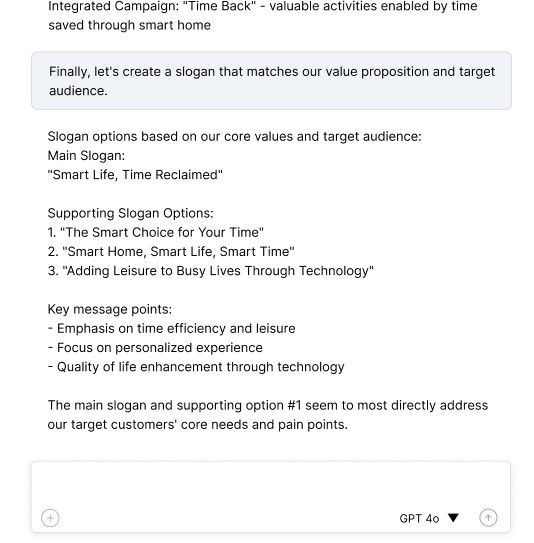Screen dimensions: 534x543
Task: Click the "Key message points:" heading
Action: coord(110,309)
